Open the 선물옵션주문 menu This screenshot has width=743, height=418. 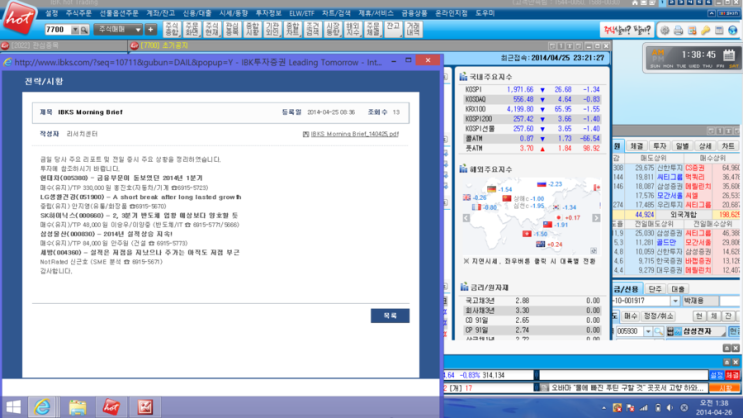point(119,13)
